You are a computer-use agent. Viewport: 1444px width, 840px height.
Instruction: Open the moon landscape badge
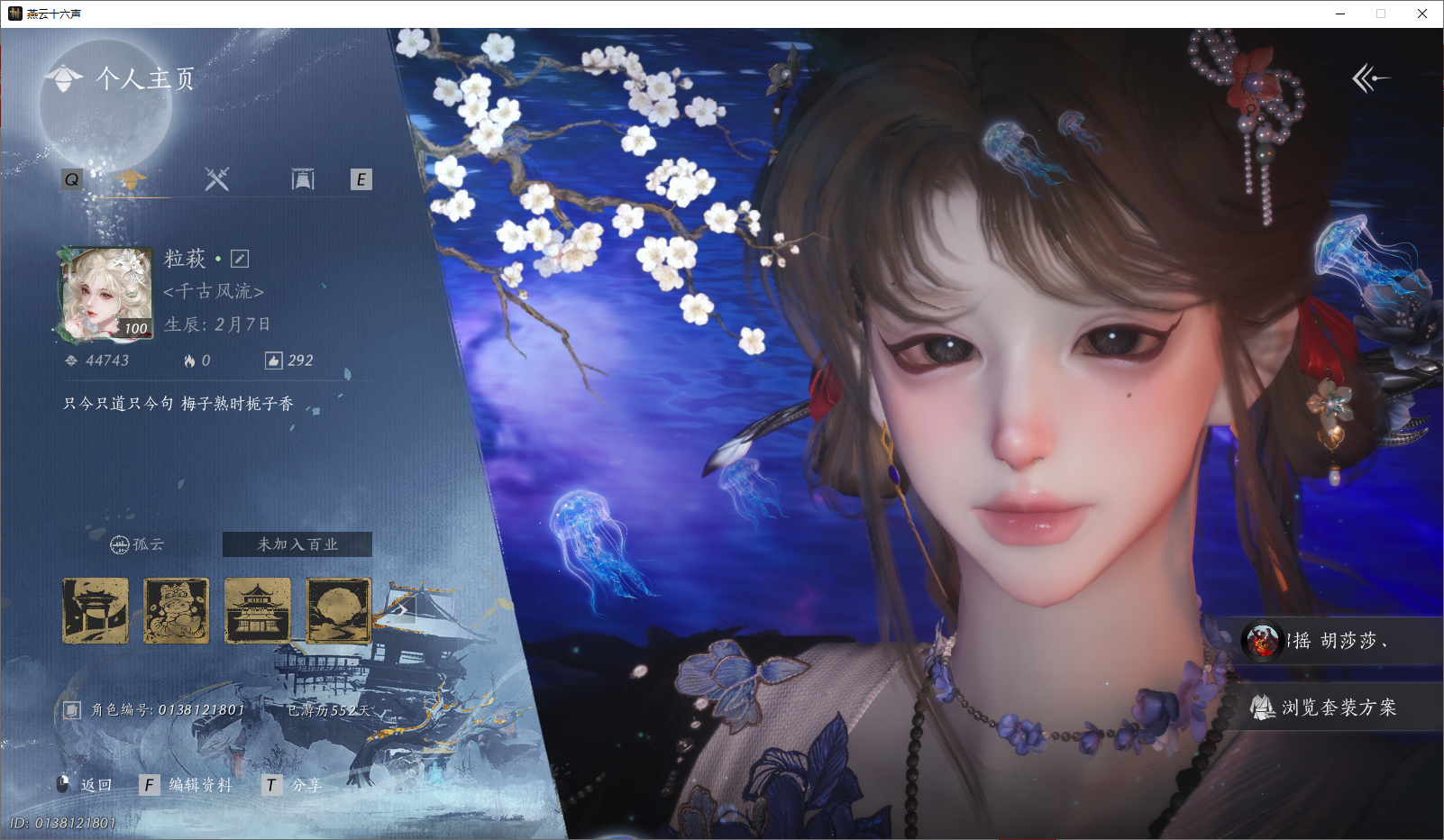pos(339,611)
